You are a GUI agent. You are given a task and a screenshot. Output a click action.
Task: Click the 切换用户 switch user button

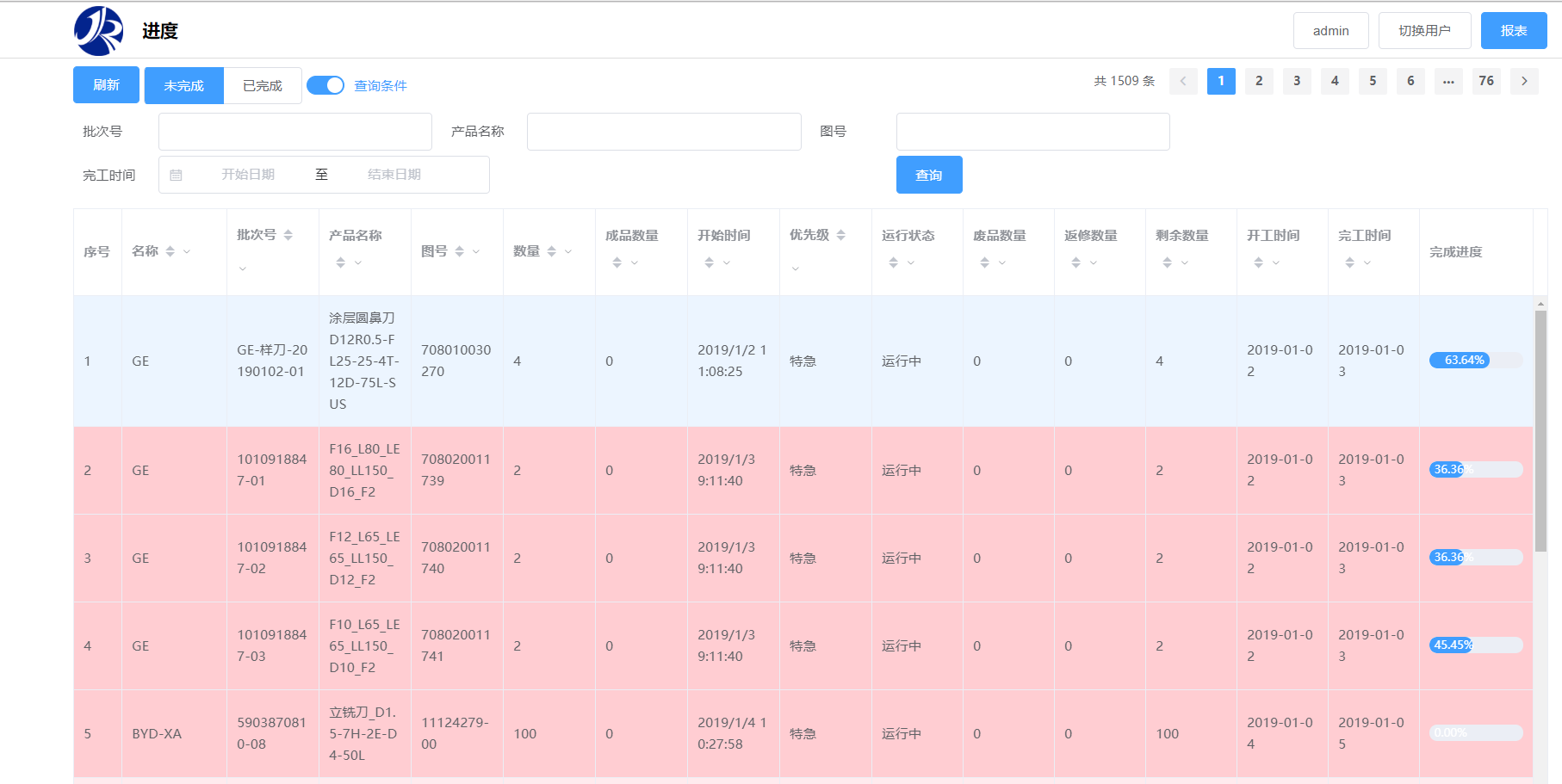[x=1425, y=30]
